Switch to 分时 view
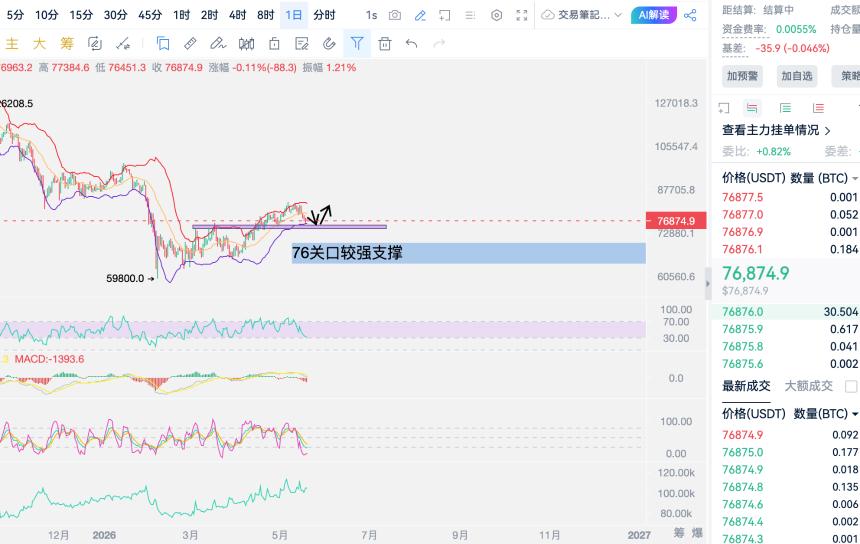Viewport: 860px width, 544px height. (324, 15)
